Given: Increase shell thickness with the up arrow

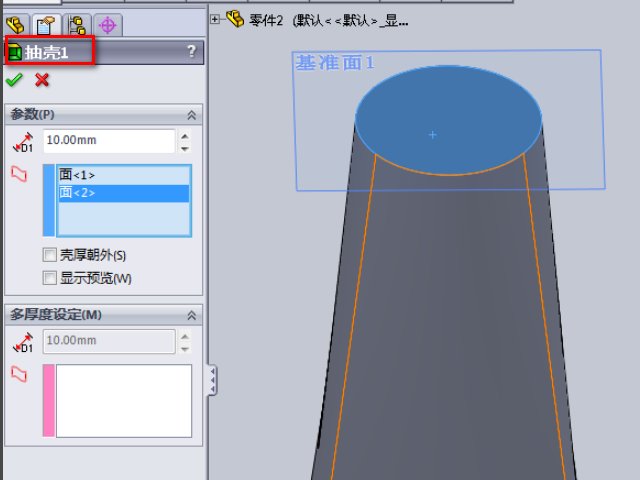Looking at the screenshot, I should point(184,135).
